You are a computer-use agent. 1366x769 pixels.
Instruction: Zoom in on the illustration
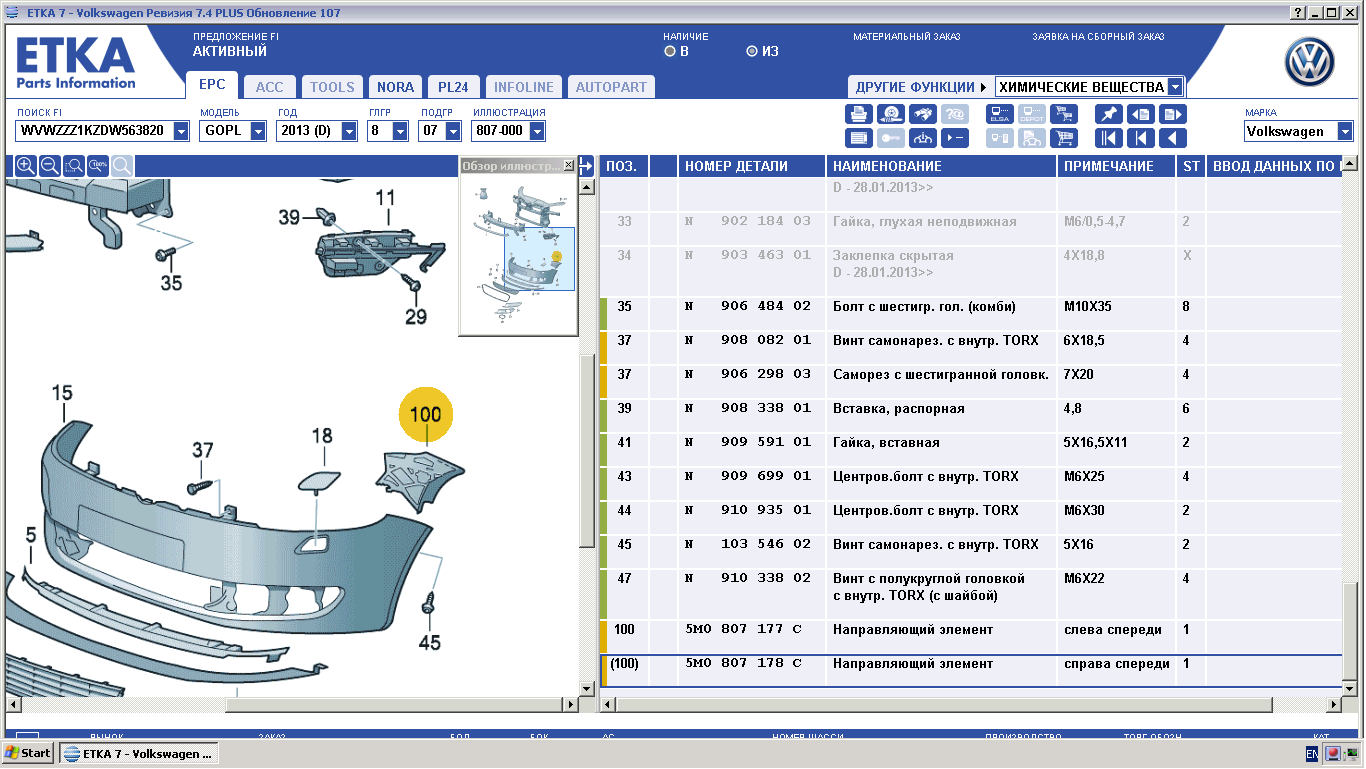coord(25,166)
